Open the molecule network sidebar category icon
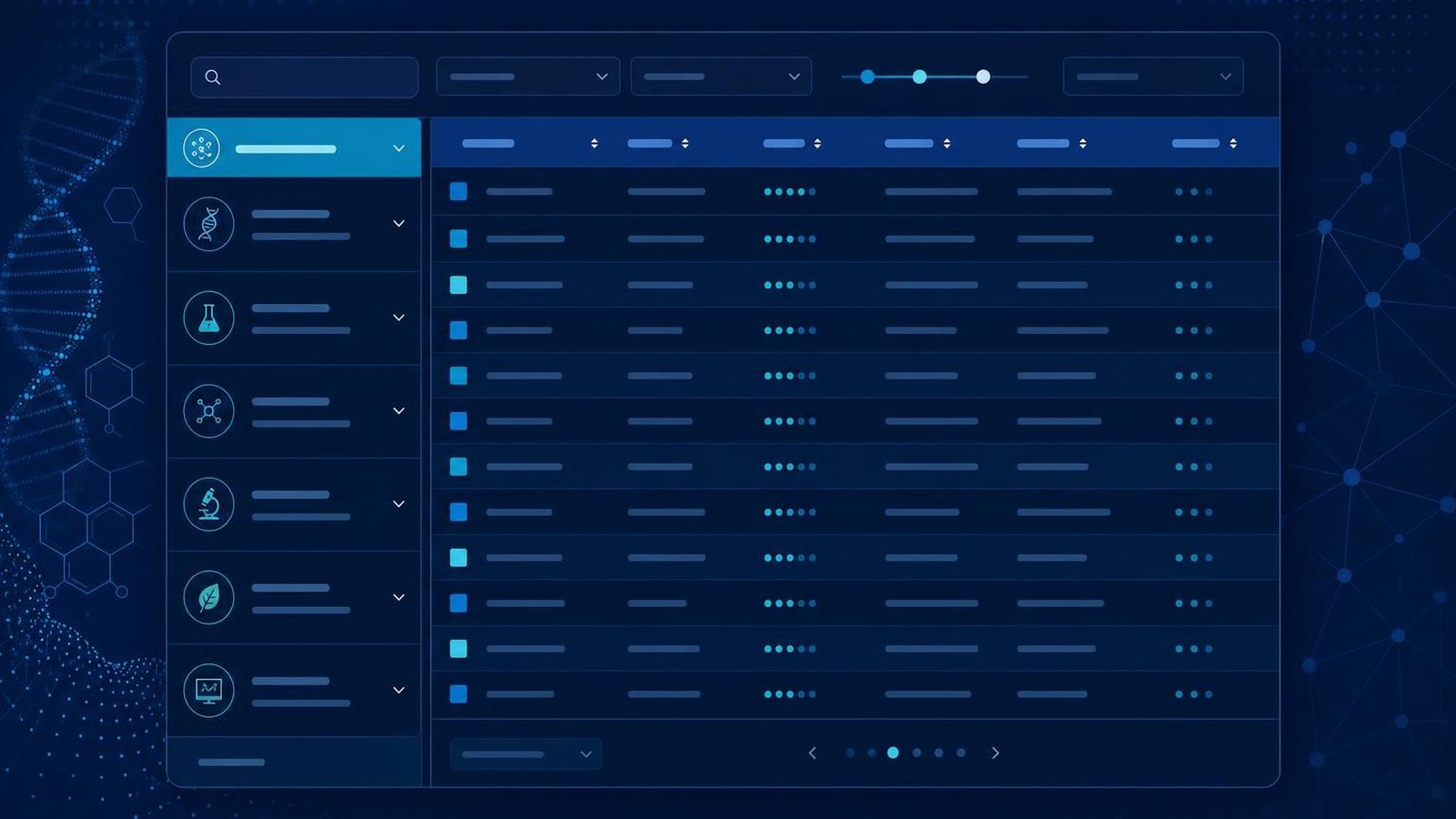Image resolution: width=1456 pixels, height=819 pixels. [x=208, y=411]
